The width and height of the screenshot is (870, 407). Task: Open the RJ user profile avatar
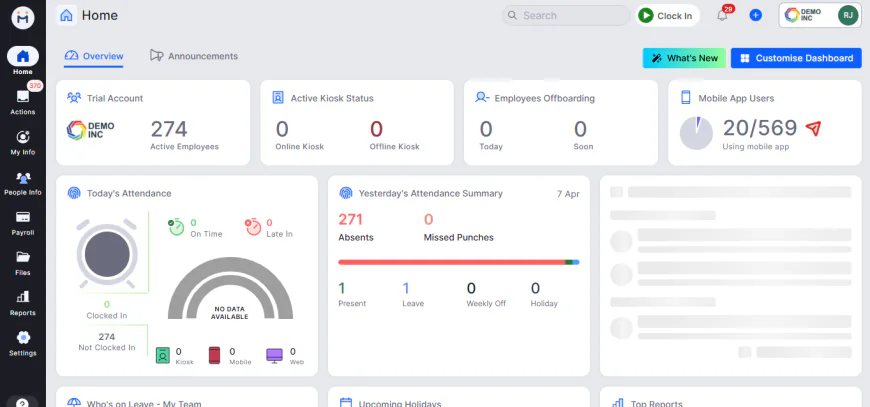pos(847,15)
